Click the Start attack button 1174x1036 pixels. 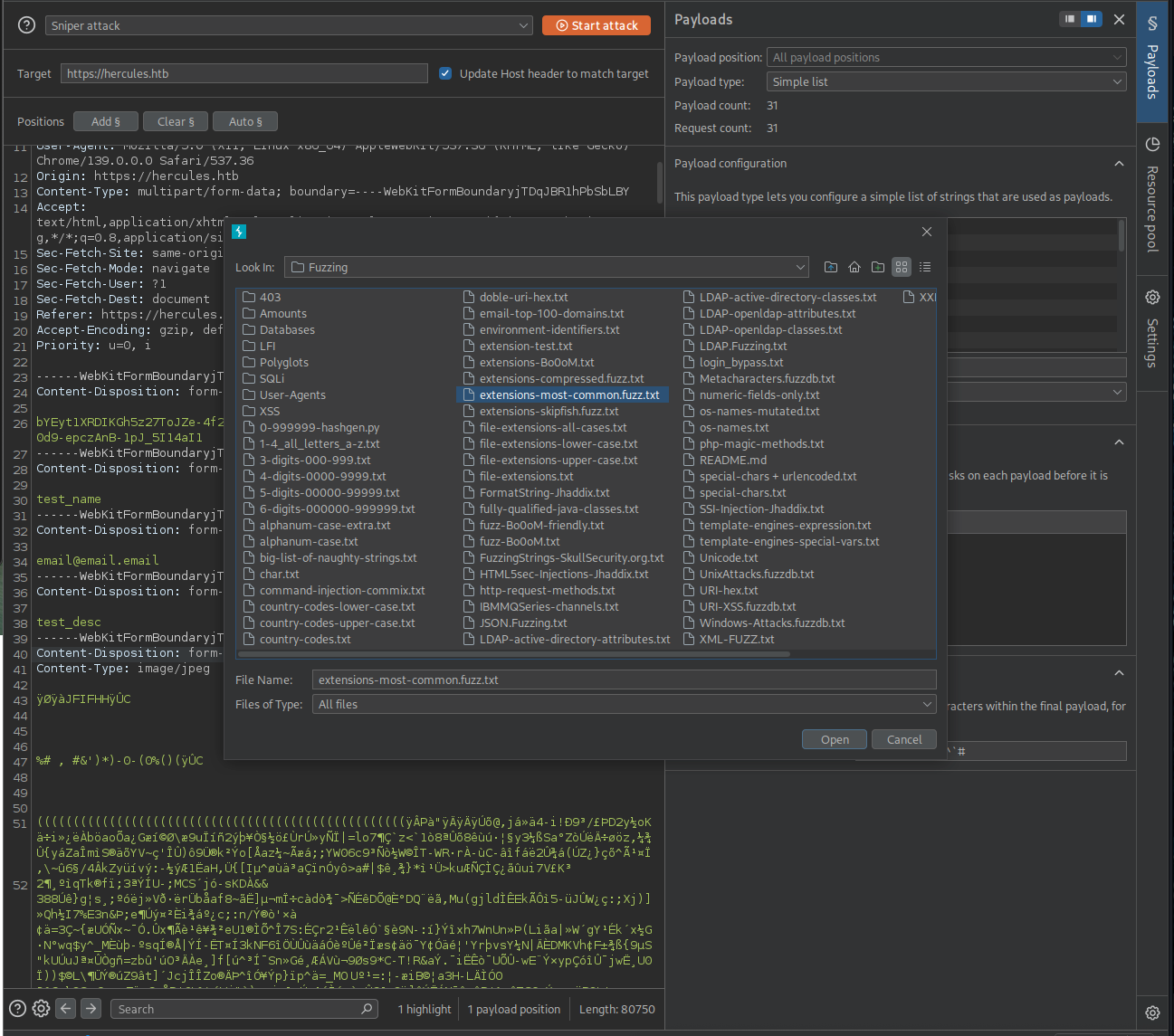coord(597,24)
